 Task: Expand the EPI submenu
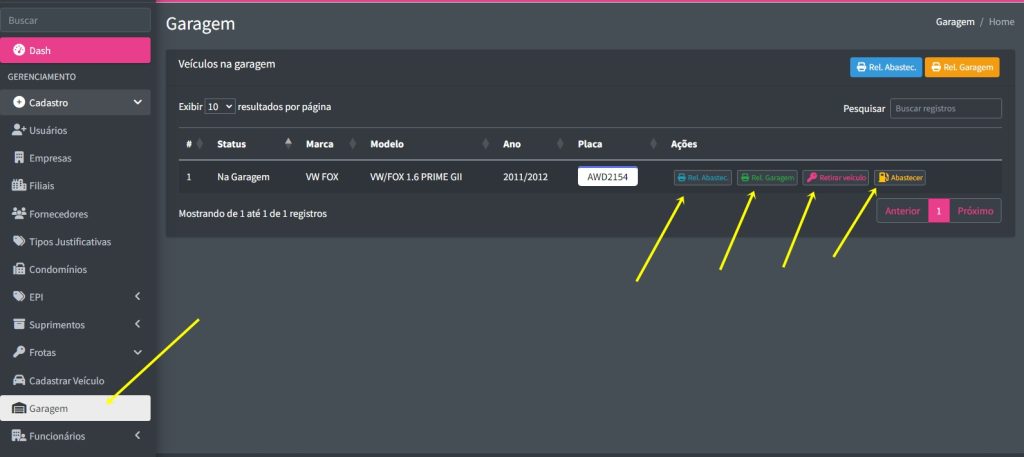point(137,297)
